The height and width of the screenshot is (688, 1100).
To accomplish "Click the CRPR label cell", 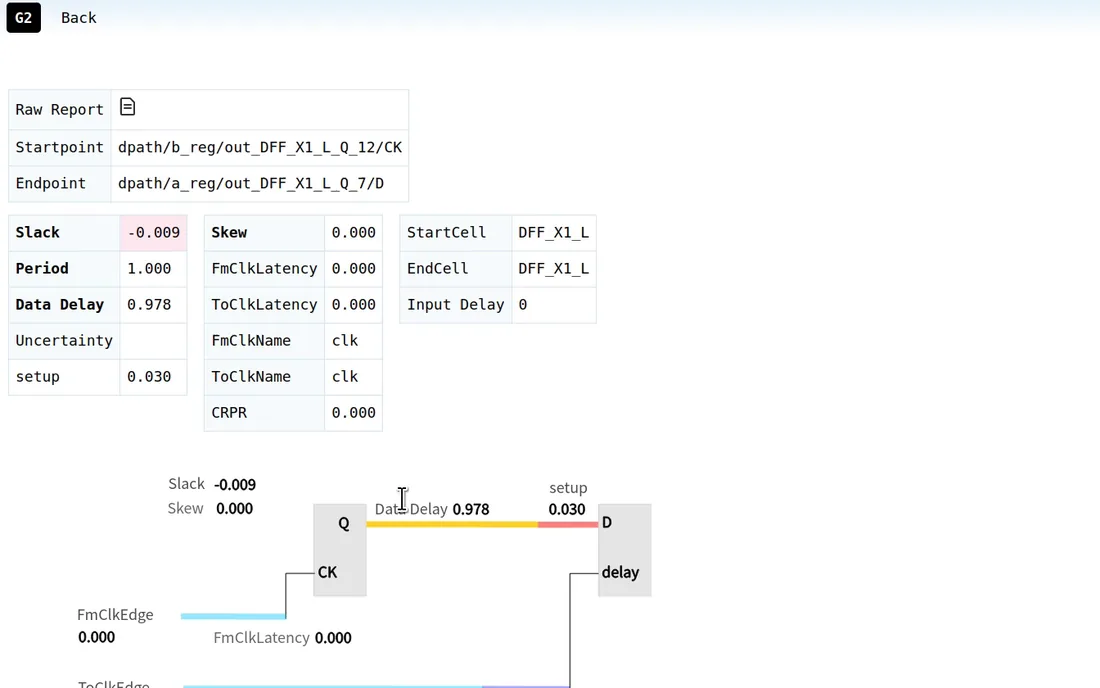I will (264, 412).
